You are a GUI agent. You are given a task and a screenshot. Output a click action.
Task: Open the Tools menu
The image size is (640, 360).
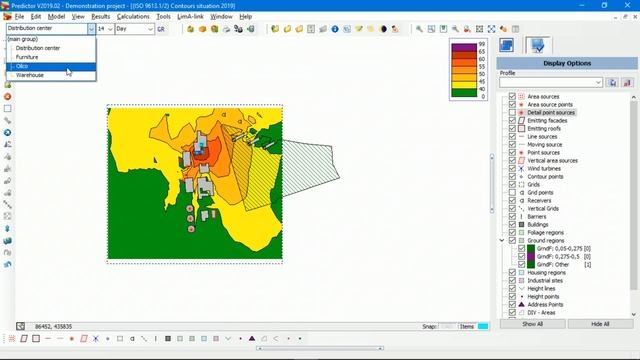pyautogui.click(x=163, y=17)
